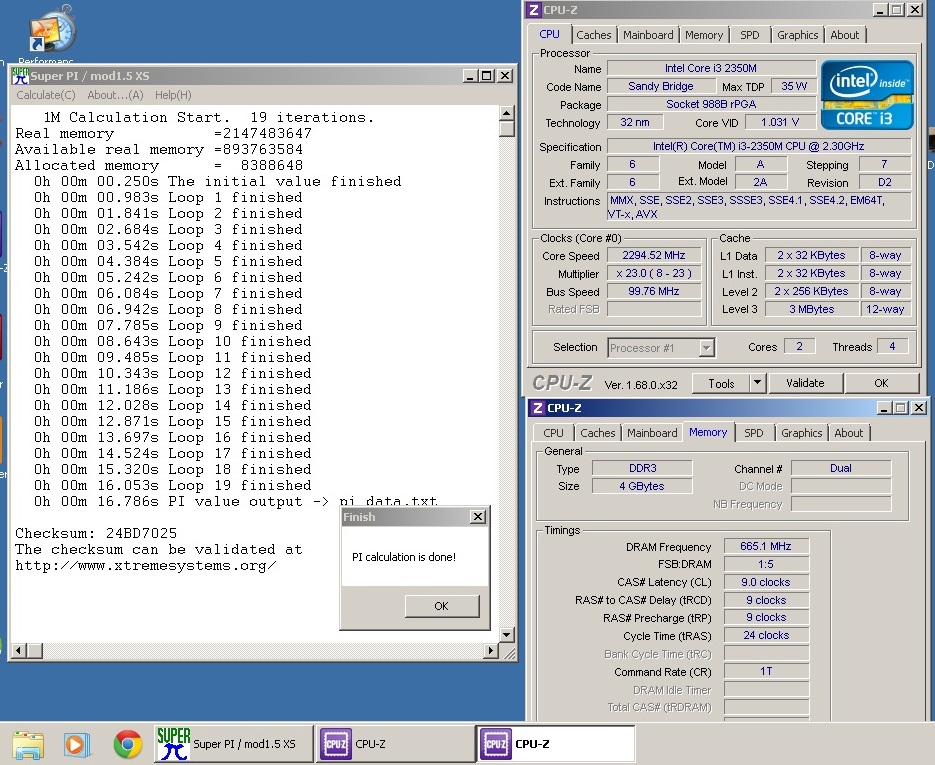Switch to About tab in Memory CPU-Z window
The width and height of the screenshot is (935, 765).
tap(849, 433)
